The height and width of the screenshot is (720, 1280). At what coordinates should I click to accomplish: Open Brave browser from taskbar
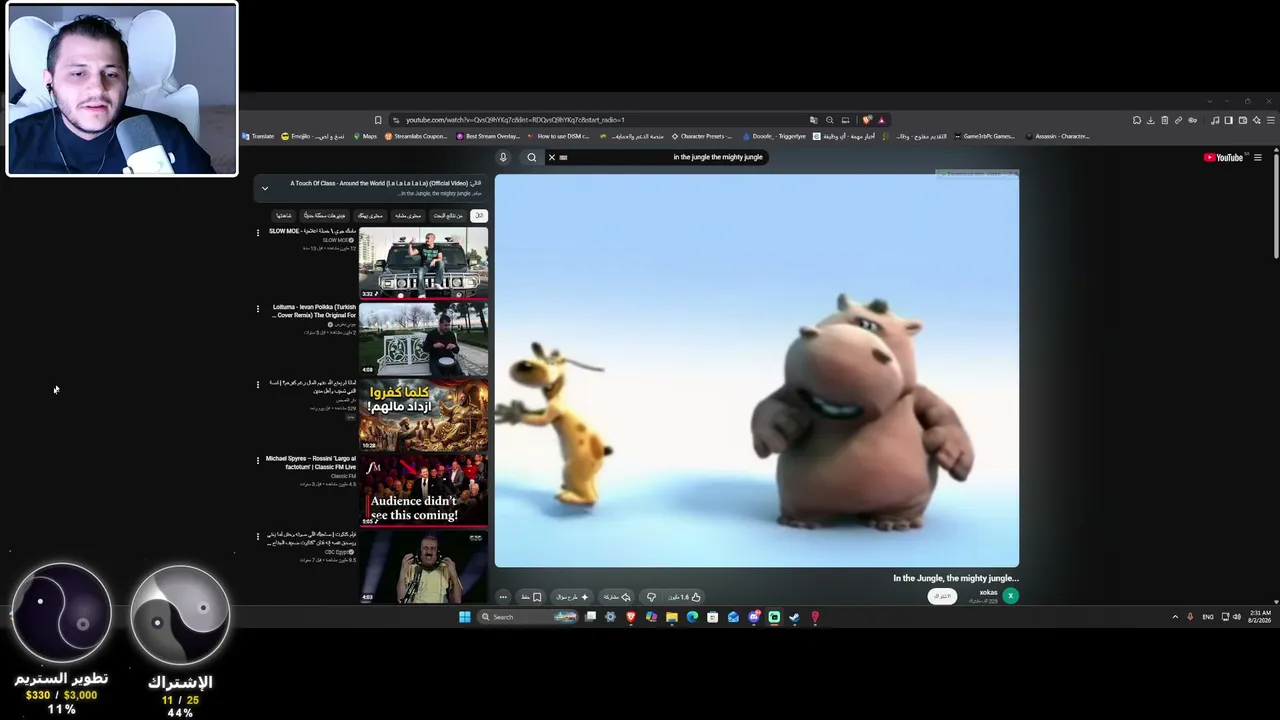pyautogui.click(x=631, y=617)
